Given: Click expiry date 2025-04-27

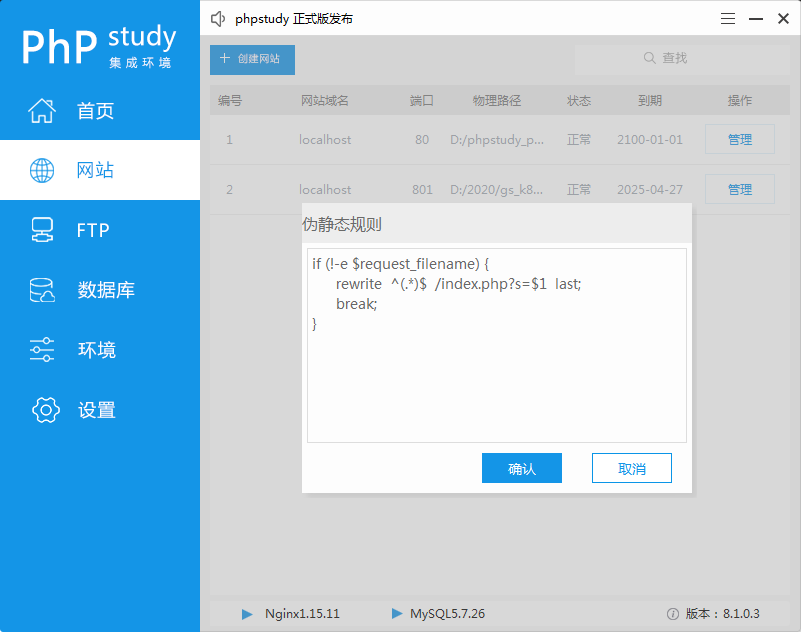Looking at the screenshot, I should coord(650,190).
